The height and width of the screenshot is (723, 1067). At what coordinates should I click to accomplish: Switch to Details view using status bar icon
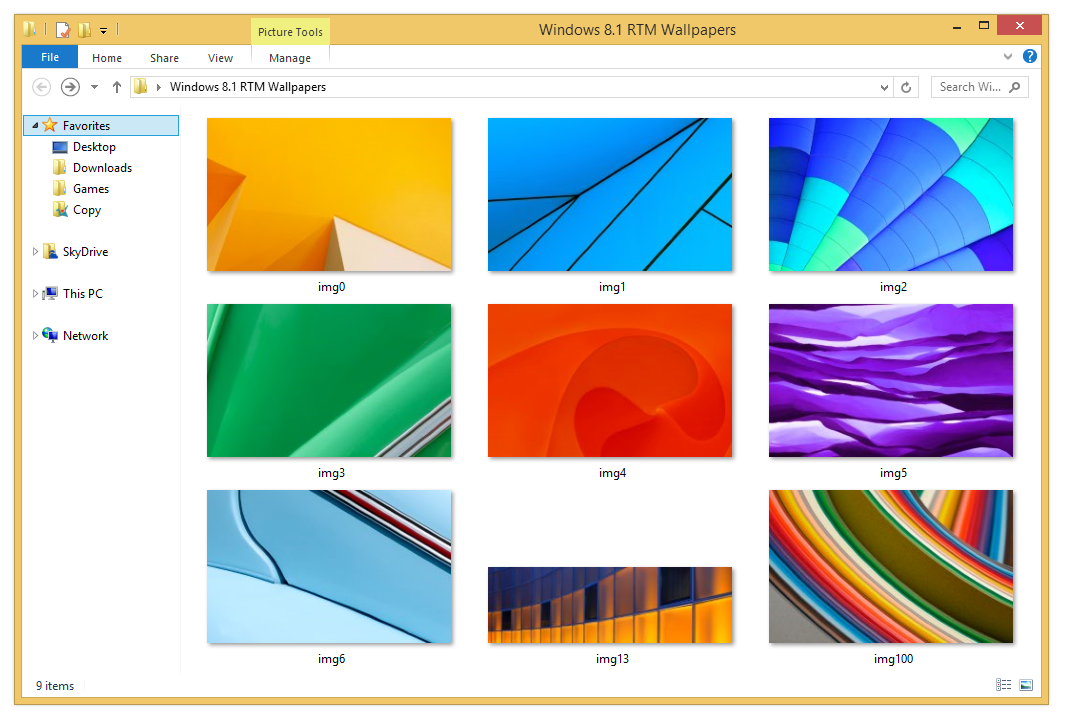point(1003,684)
